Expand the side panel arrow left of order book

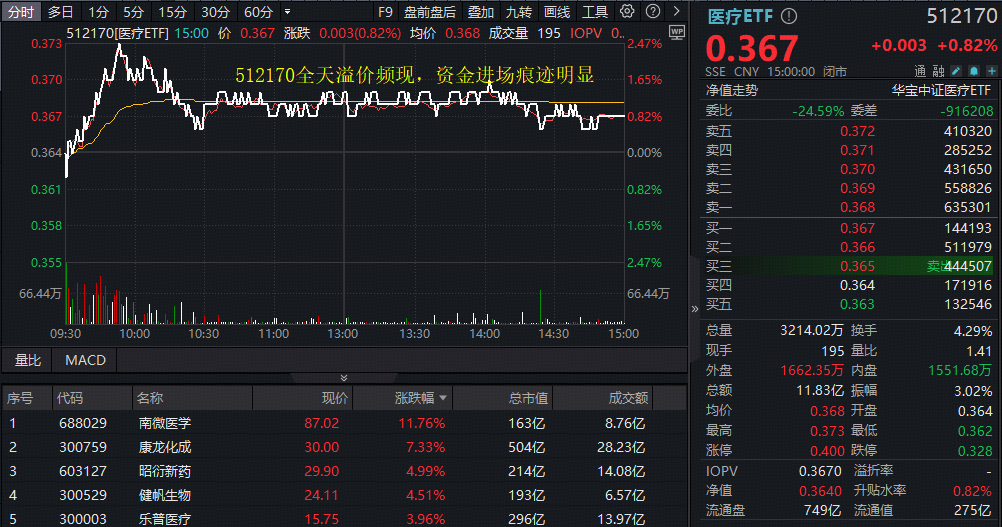click(694, 309)
